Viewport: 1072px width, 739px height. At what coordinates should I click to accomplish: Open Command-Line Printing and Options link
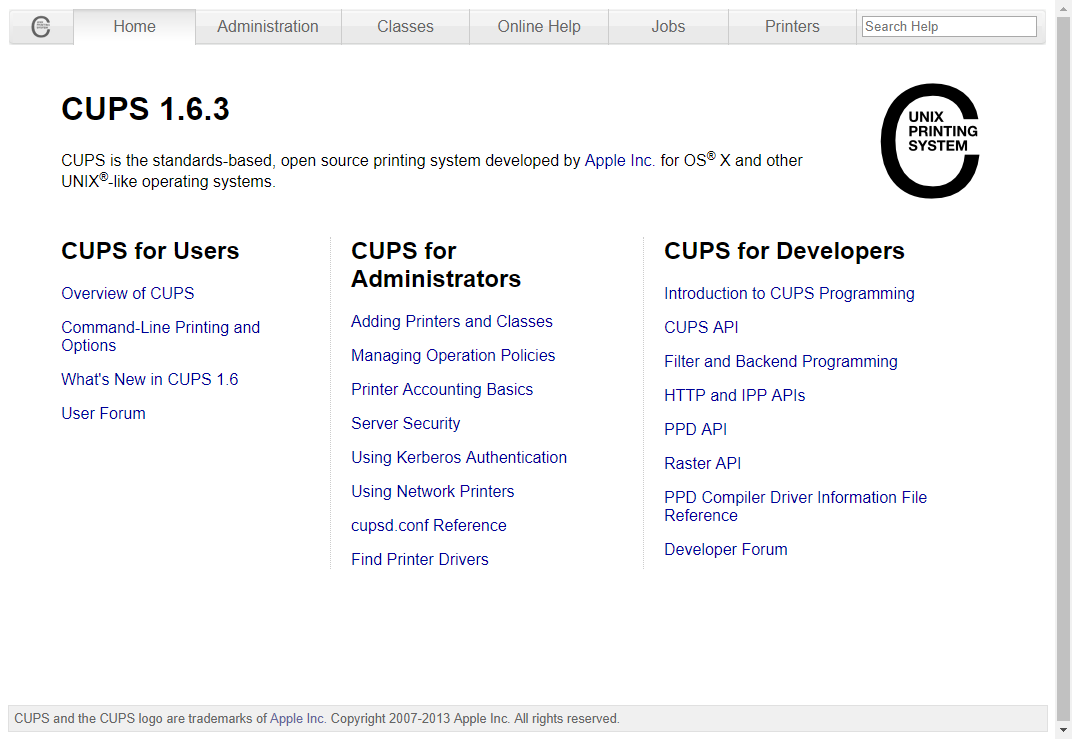[161, 336]
